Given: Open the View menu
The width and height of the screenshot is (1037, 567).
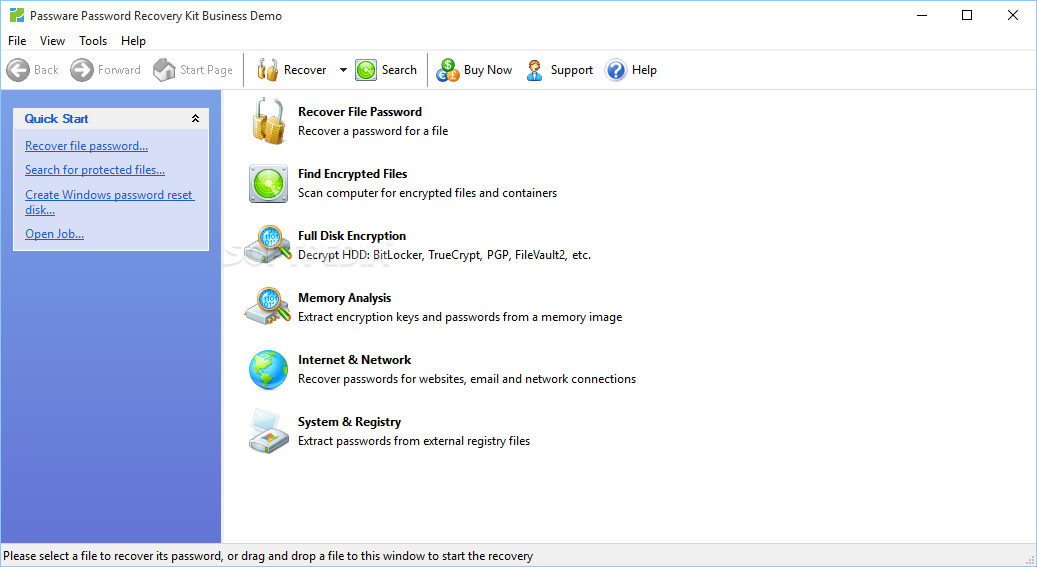Looking at the screenshot, I should click(x=52, y=41).
